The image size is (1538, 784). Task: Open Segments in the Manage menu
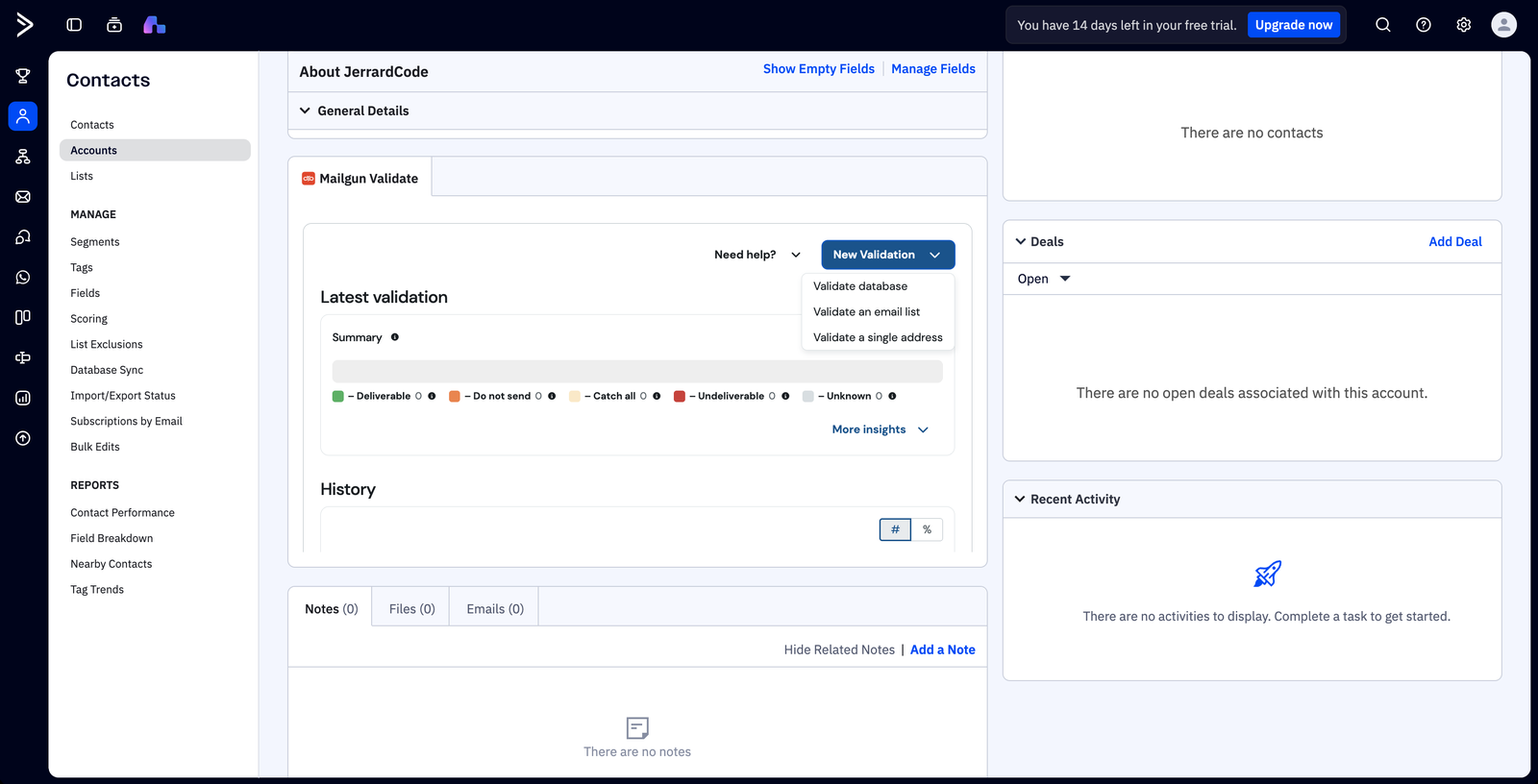[95, 242]
